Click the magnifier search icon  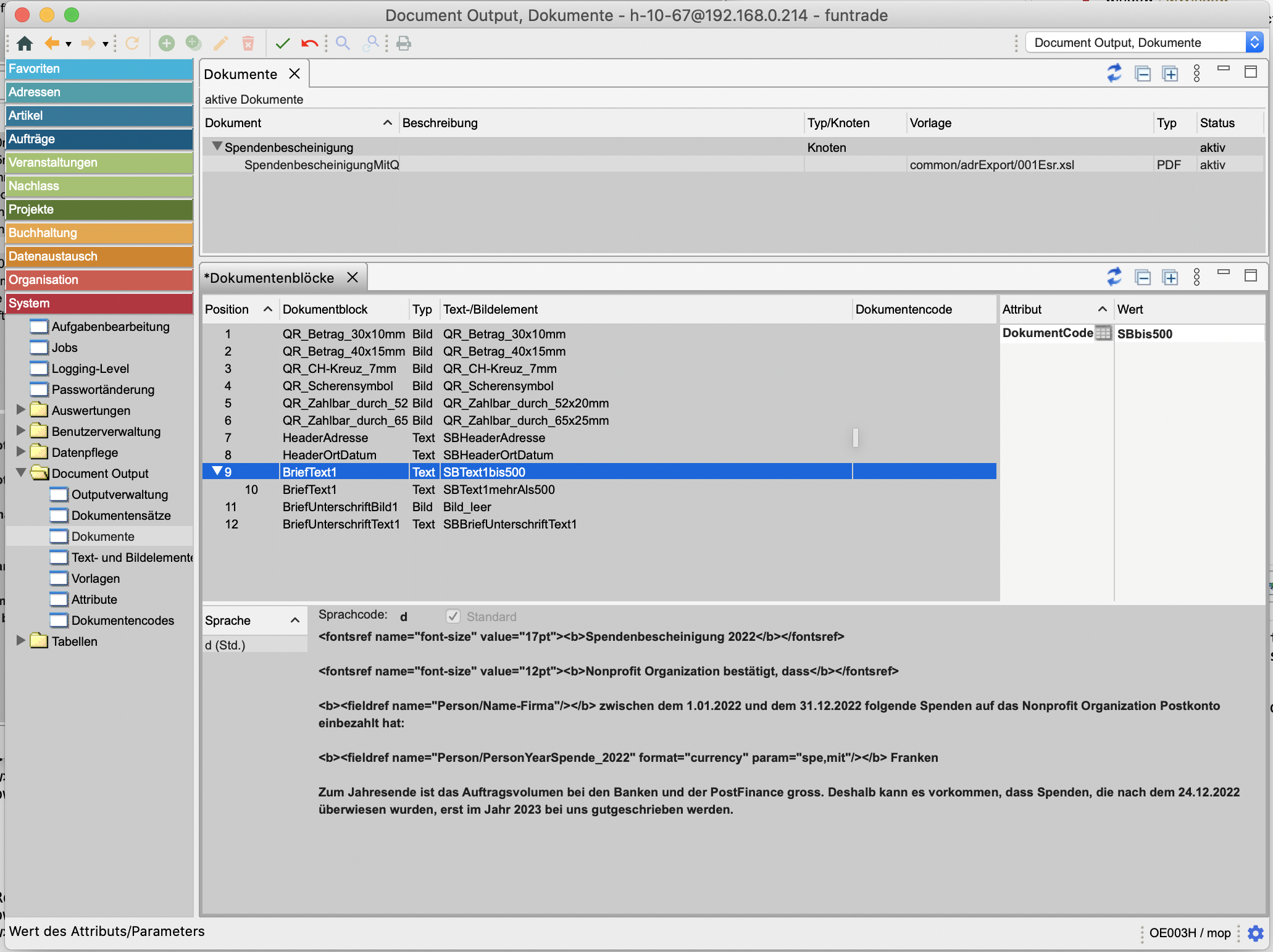click(343, 43)
